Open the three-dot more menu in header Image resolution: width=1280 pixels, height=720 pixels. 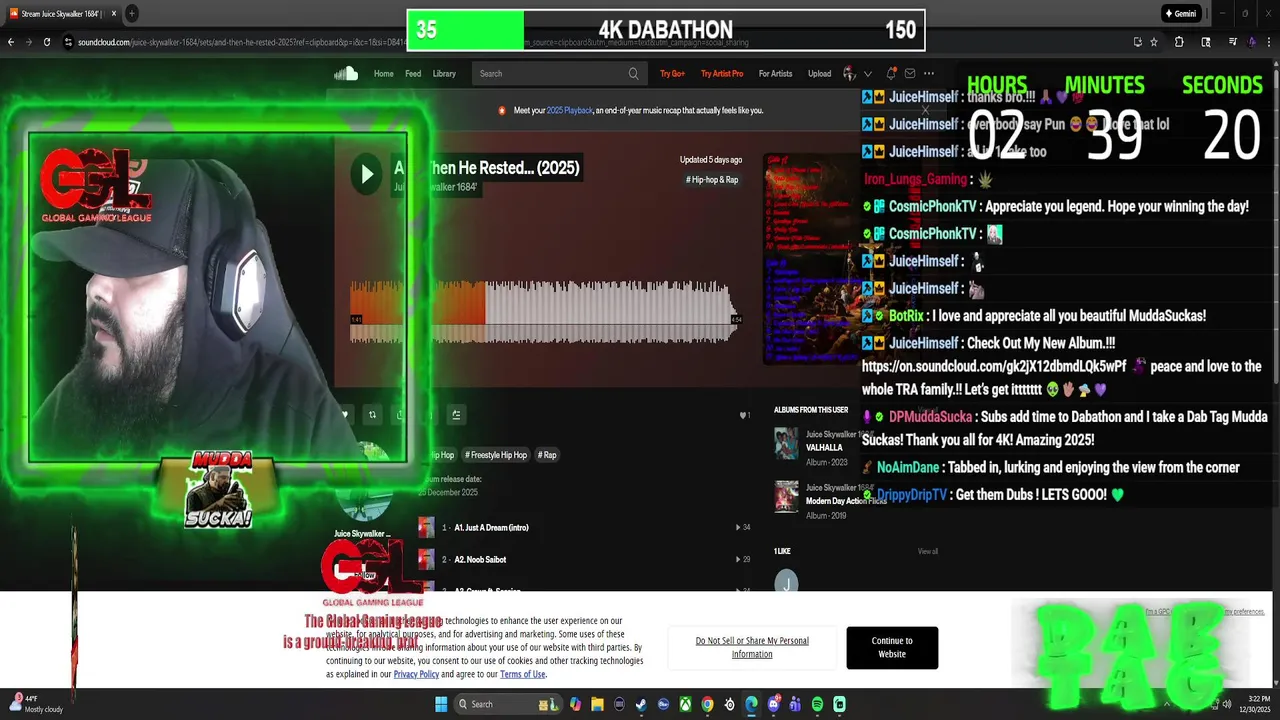(x=929, y=73)
